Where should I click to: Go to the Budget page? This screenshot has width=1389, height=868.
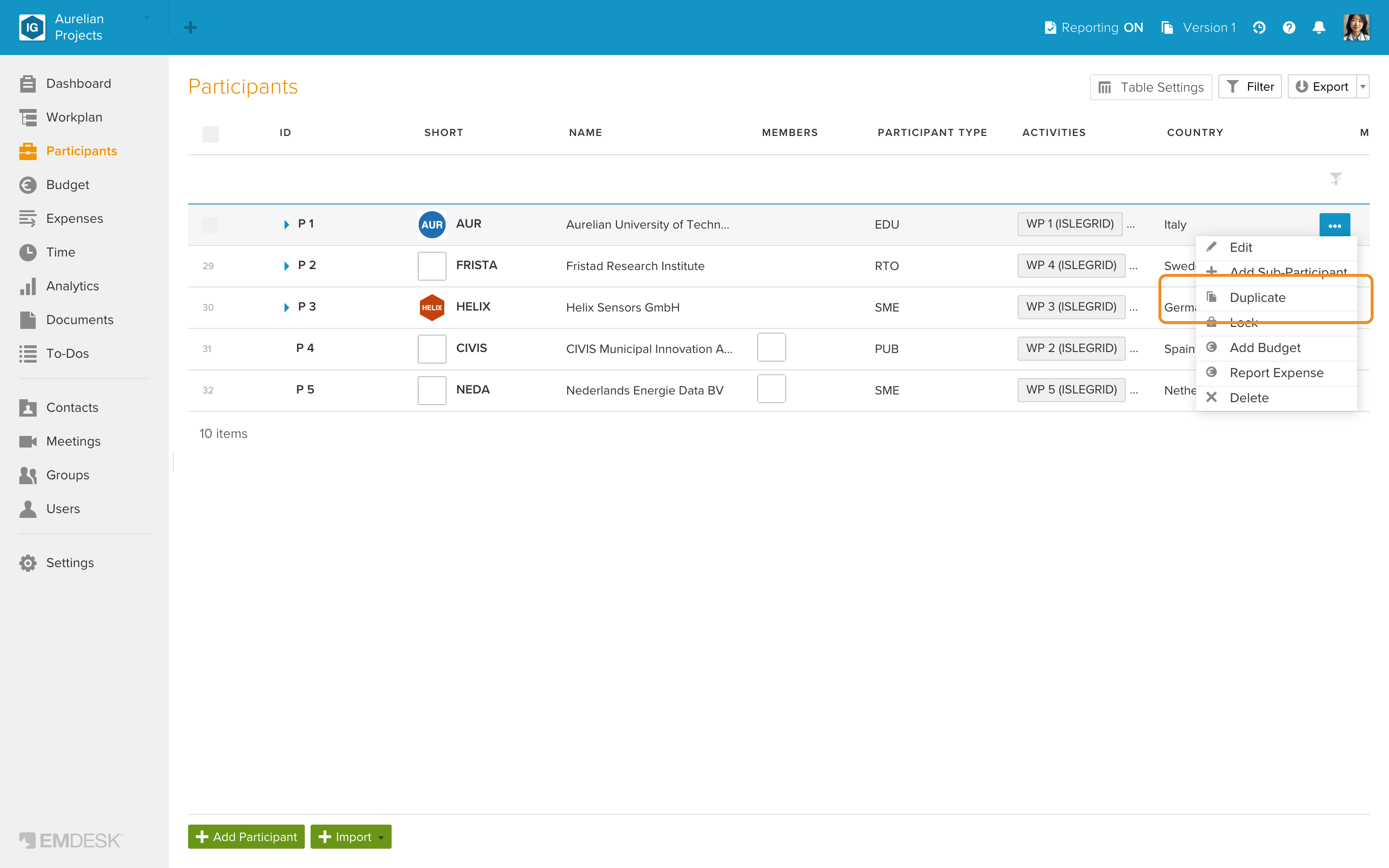tap(54, 185)
